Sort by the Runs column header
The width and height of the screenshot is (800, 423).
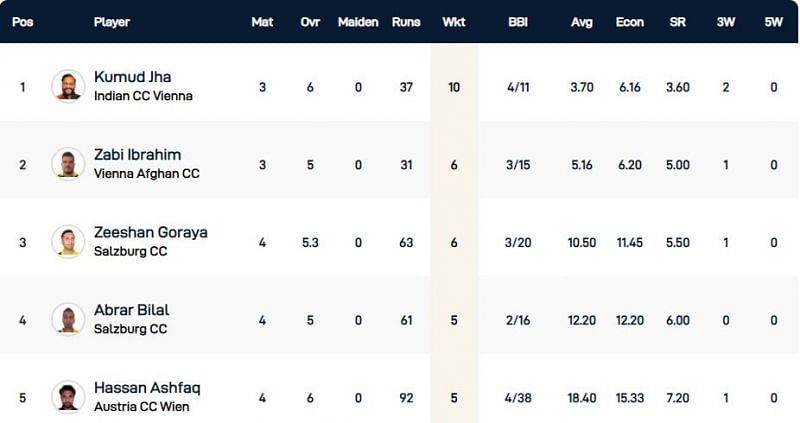tap(408, 22)
